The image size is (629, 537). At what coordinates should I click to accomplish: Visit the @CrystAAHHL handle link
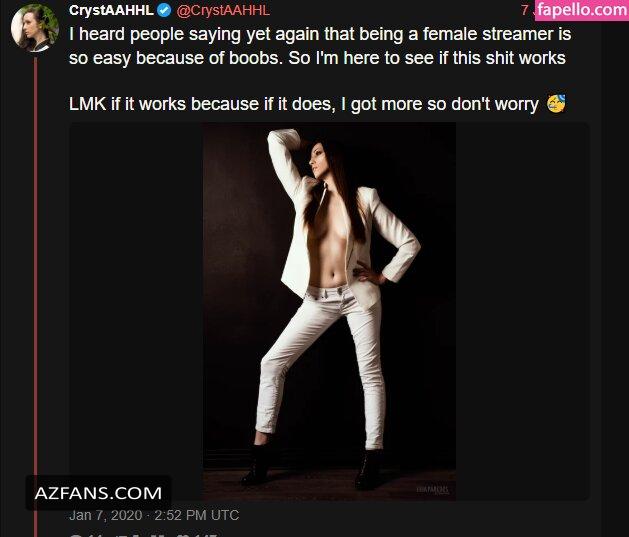(x=223, y=10)
